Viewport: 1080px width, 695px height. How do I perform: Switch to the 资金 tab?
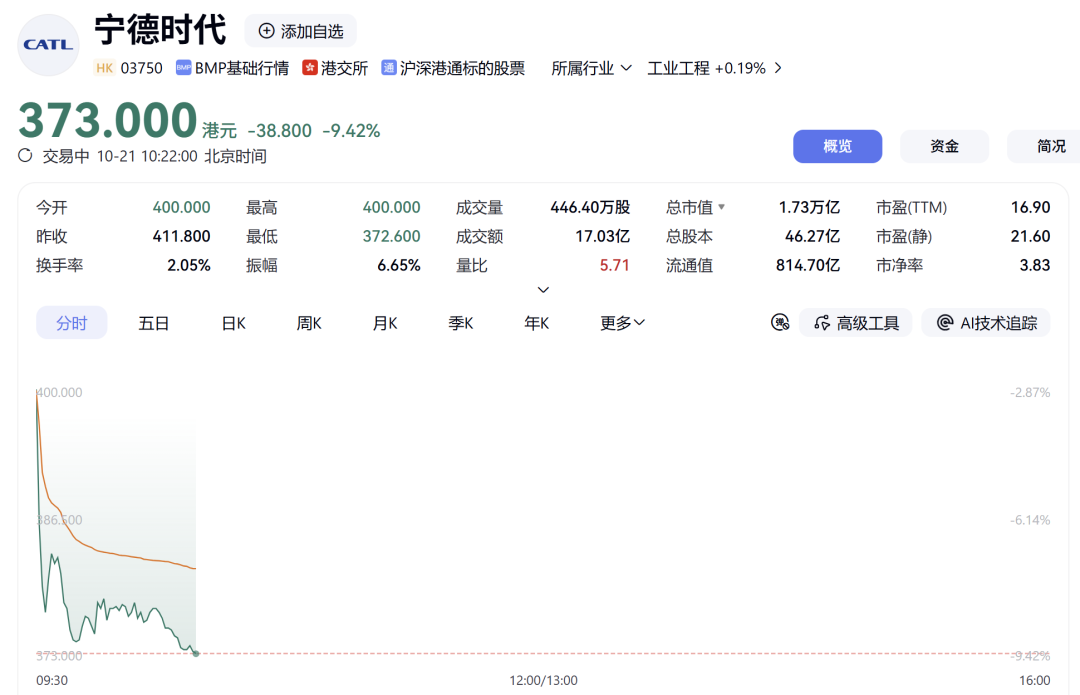click(x=944, y=146)
